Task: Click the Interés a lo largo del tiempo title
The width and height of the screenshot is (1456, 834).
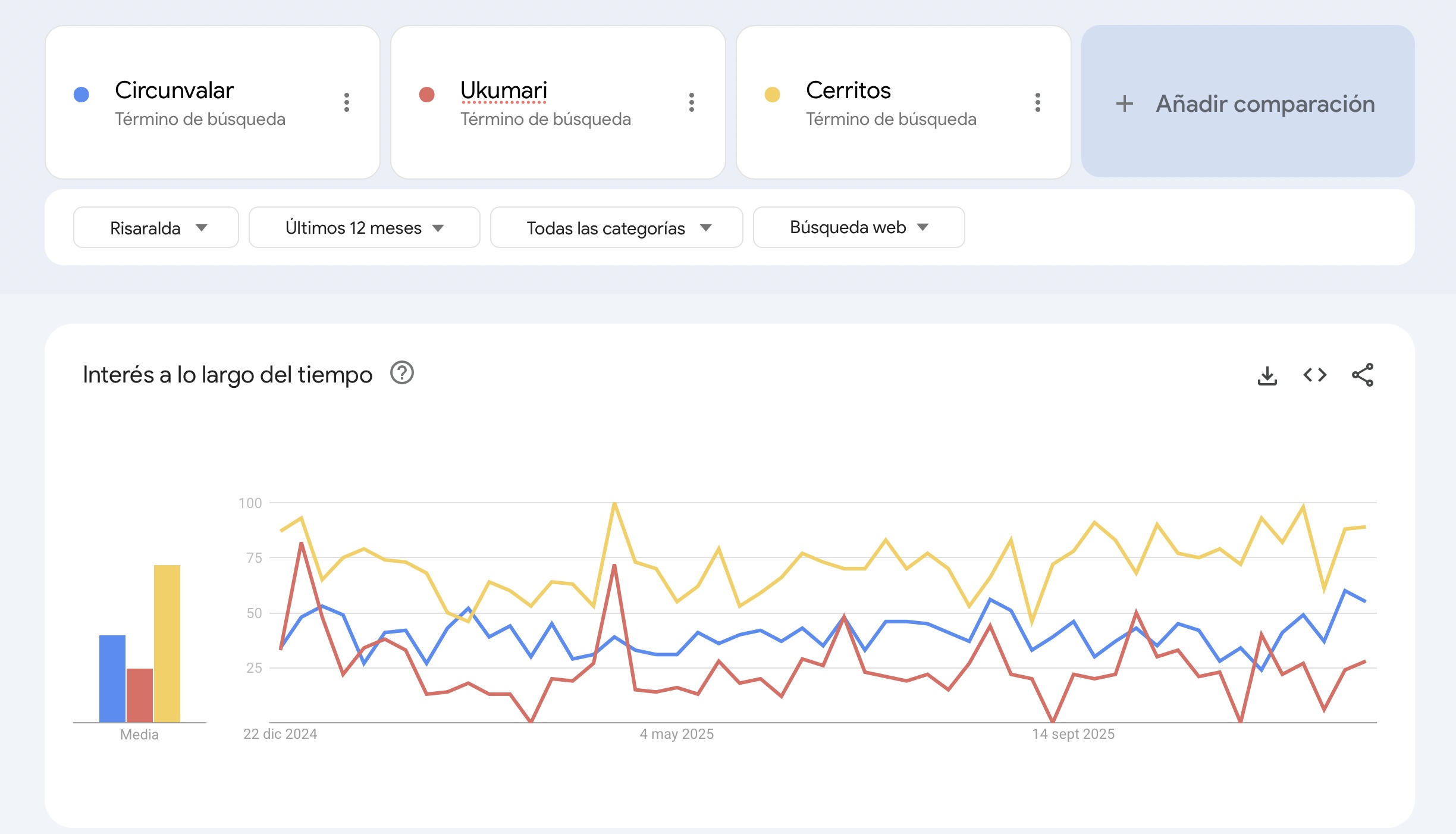Action: click(x=228, y=375)
